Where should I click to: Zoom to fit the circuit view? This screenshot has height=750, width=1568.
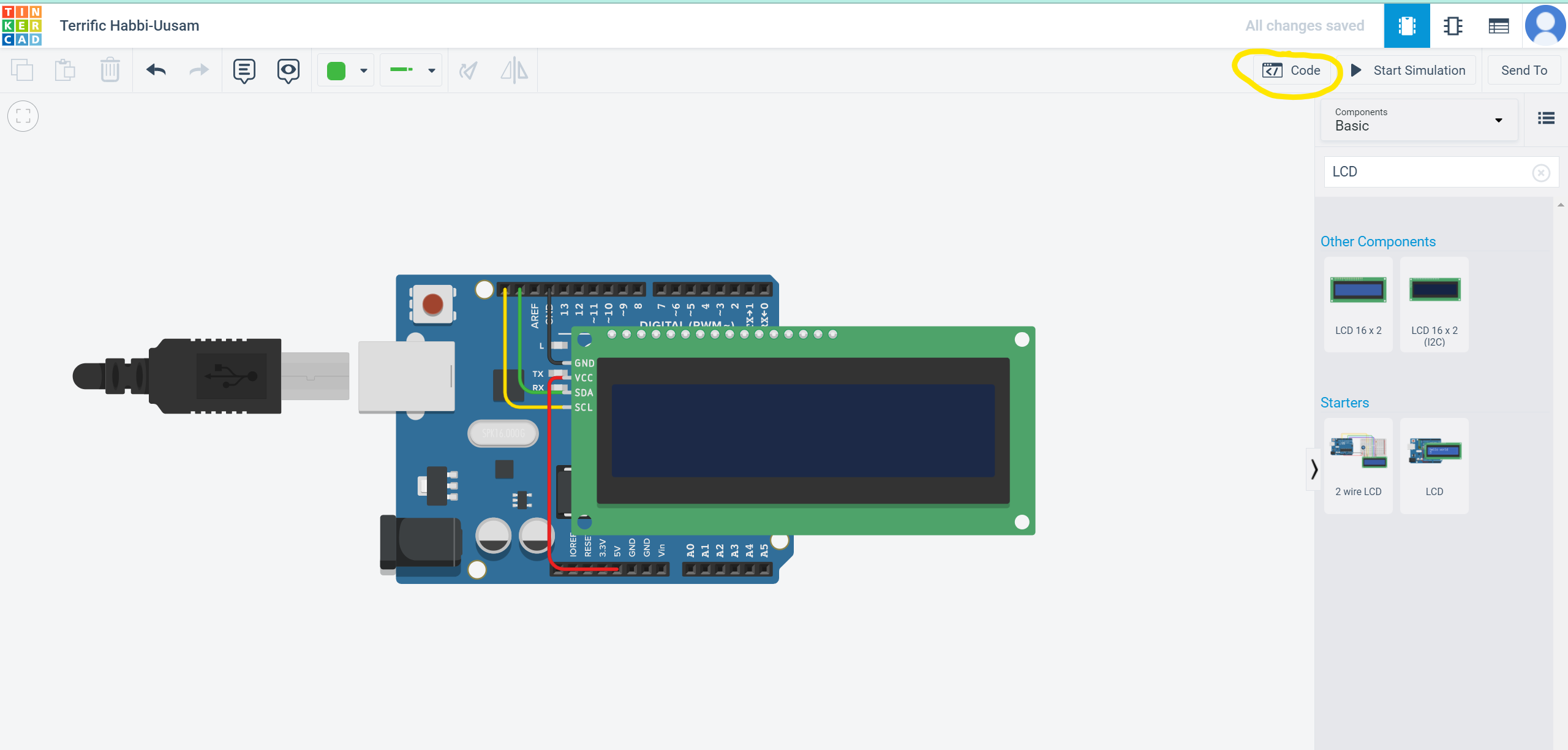[23, 116]
